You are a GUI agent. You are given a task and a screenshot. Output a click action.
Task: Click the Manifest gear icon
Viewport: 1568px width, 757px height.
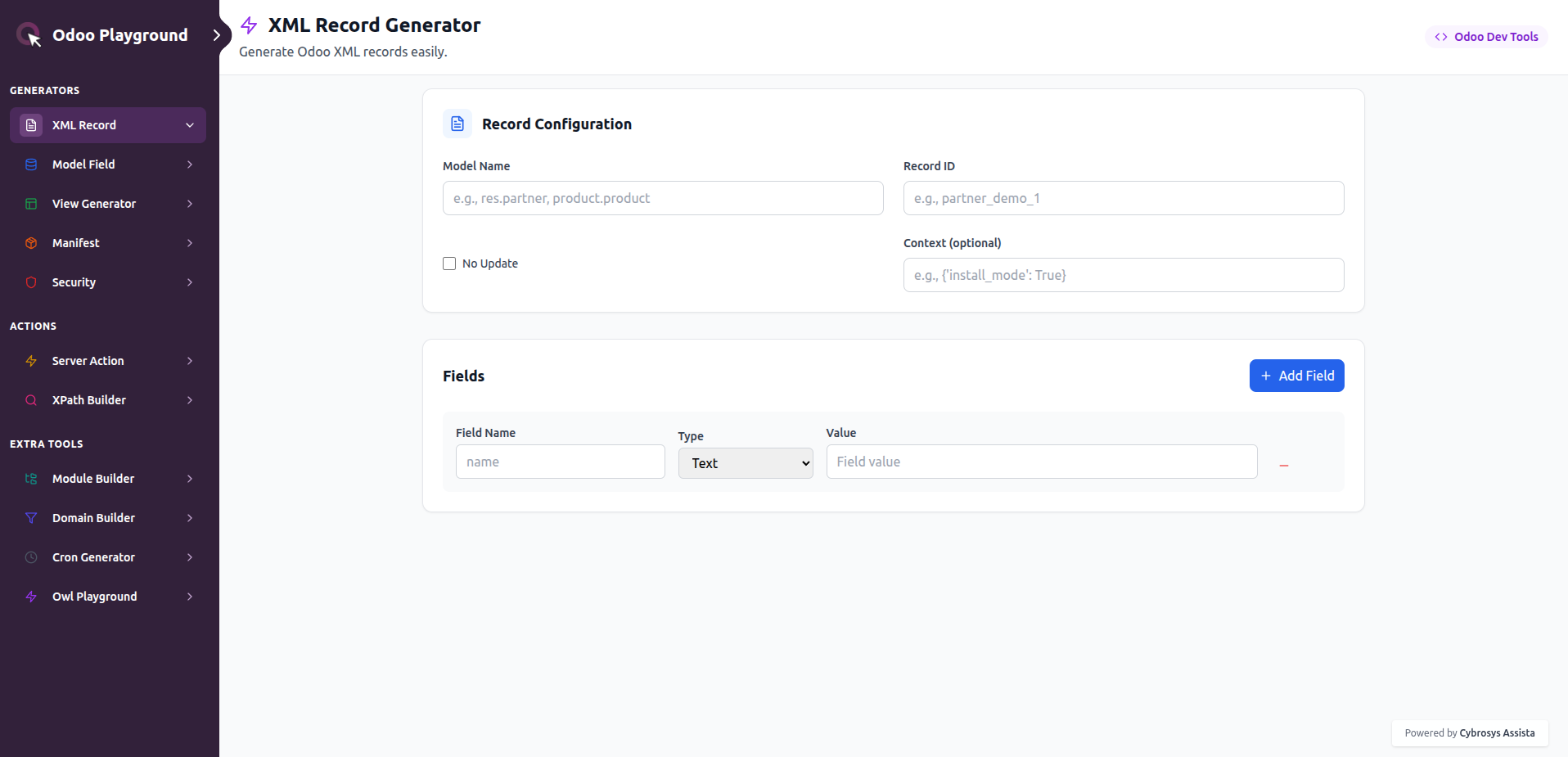click(x=30, y=242)
